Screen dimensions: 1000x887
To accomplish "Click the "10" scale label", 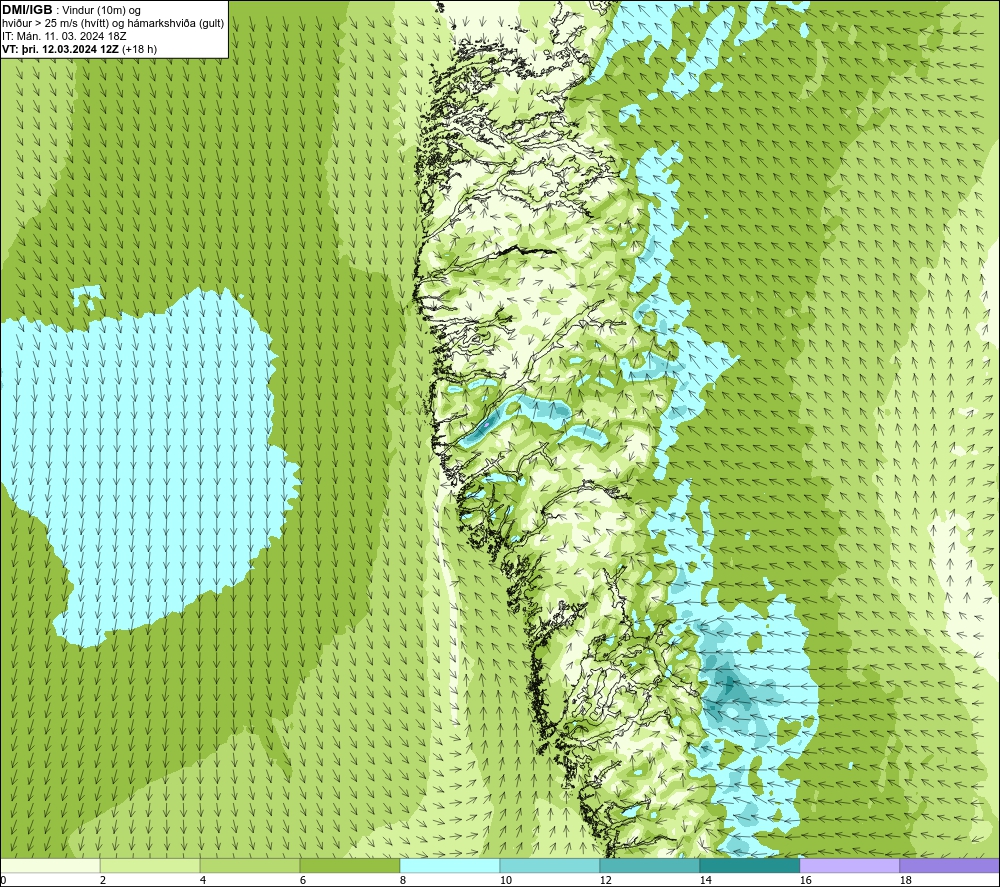I will (506, 881).
